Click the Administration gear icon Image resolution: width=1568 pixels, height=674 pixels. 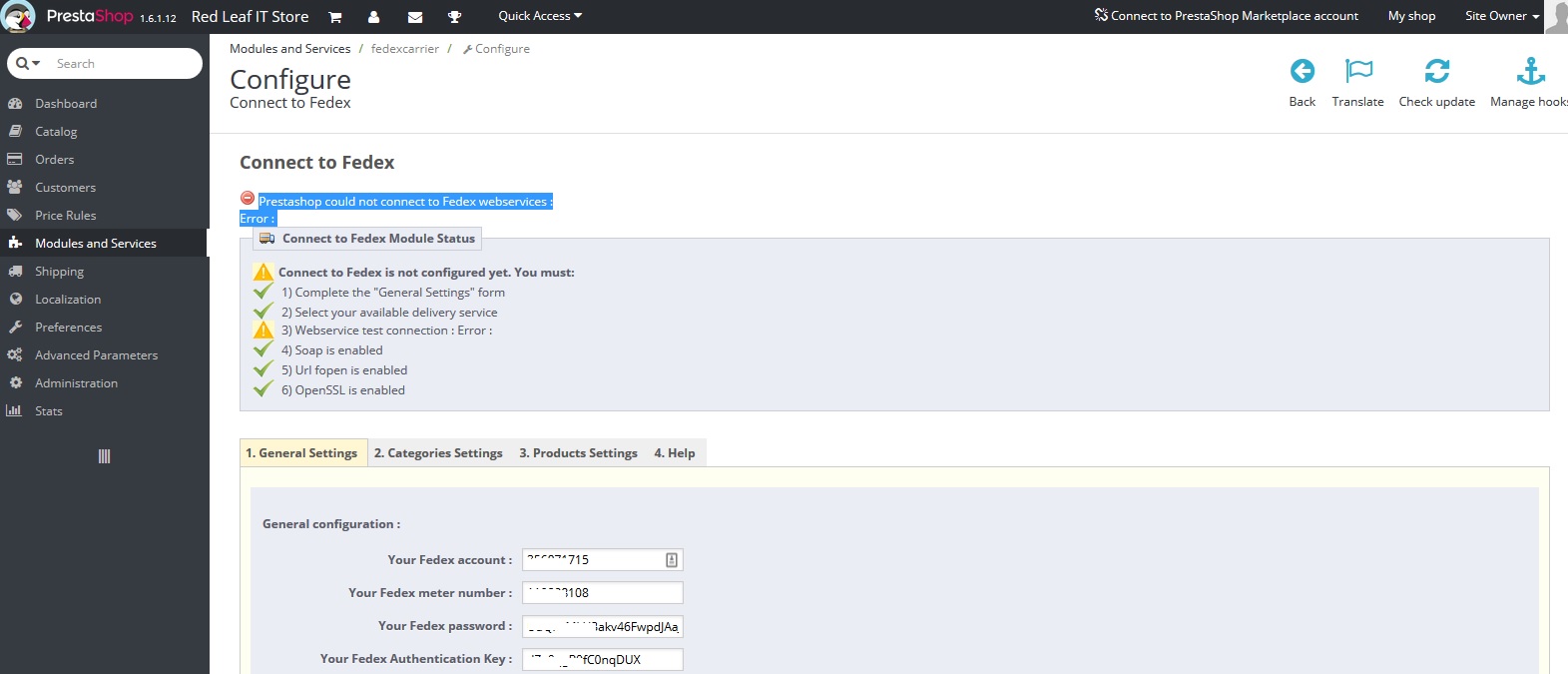pyautogui.click(x=15, y=382)
